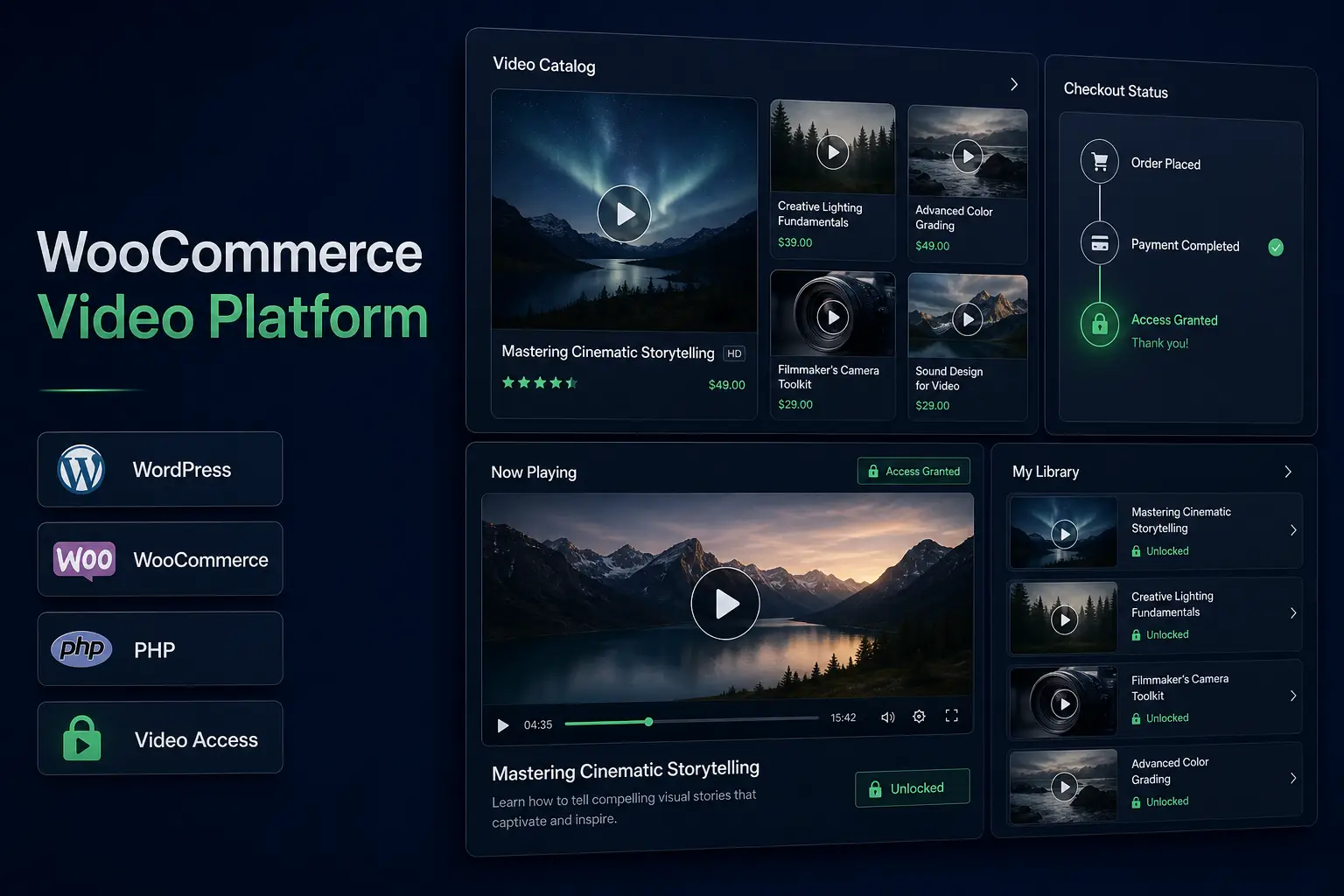This screenshot has height=896, width=1344.
Task: Click the Woo logo icon
Action: click(x=84, y=559)
